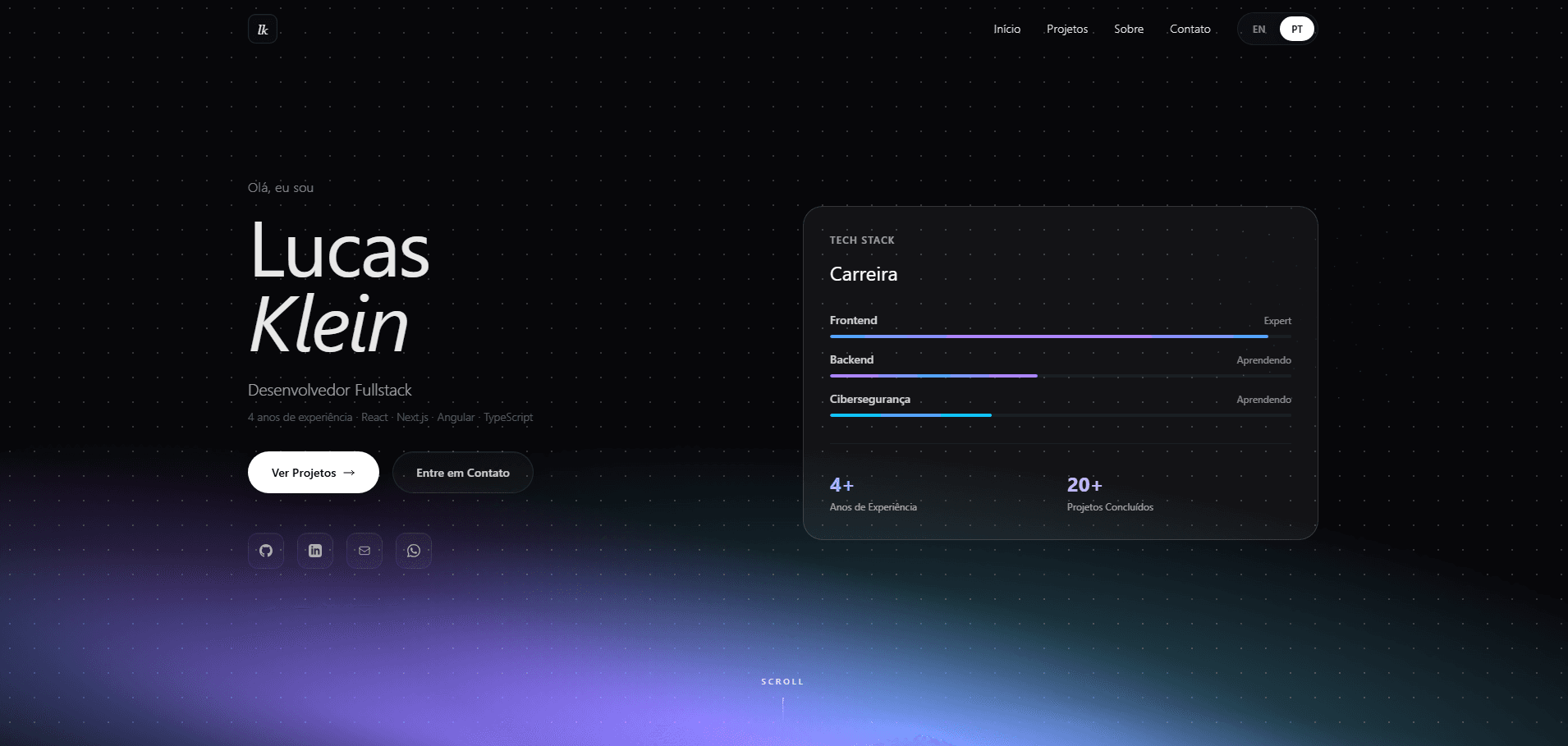Click the Aprendendo label beside Backend

[1264, 360]
